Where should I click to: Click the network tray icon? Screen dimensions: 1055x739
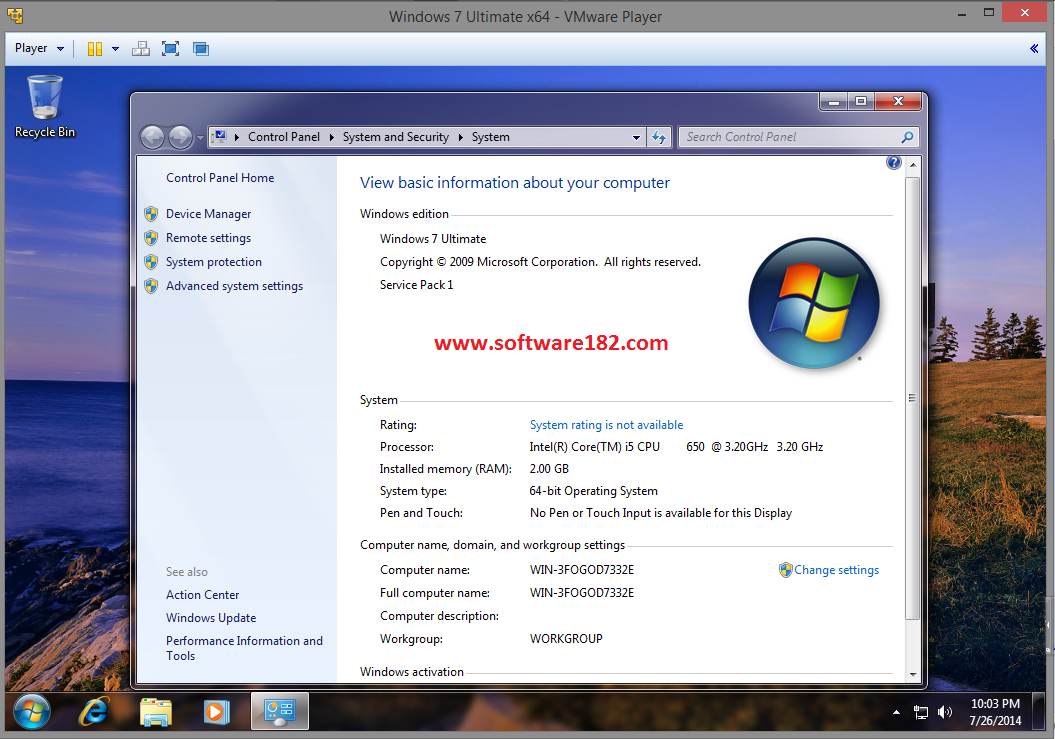pos(920,712)
